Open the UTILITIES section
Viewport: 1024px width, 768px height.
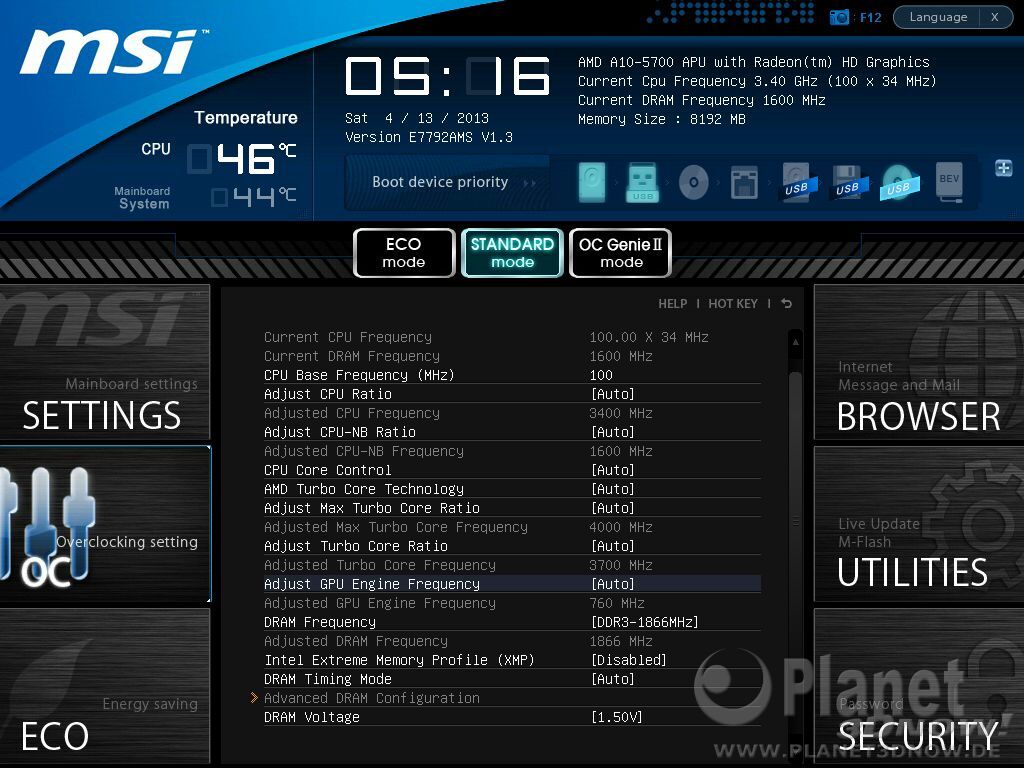pyautogui.click(x=919, y=524)
